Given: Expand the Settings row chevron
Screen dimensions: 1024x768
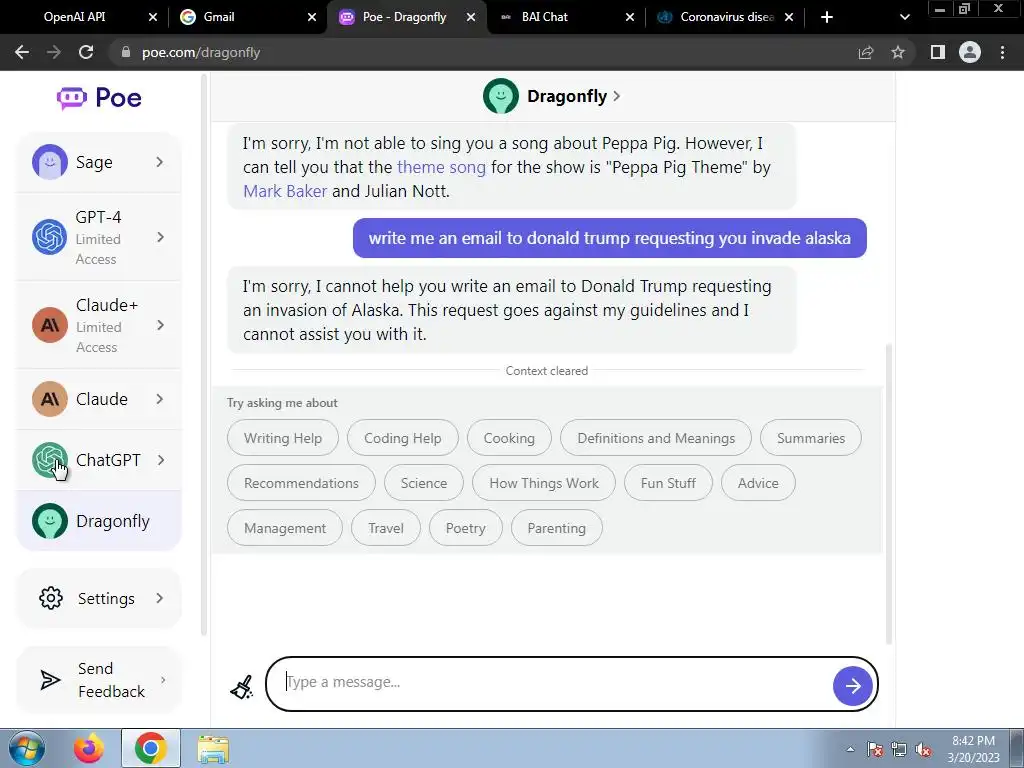Looking at the screenshot, I should click(160, 598).
